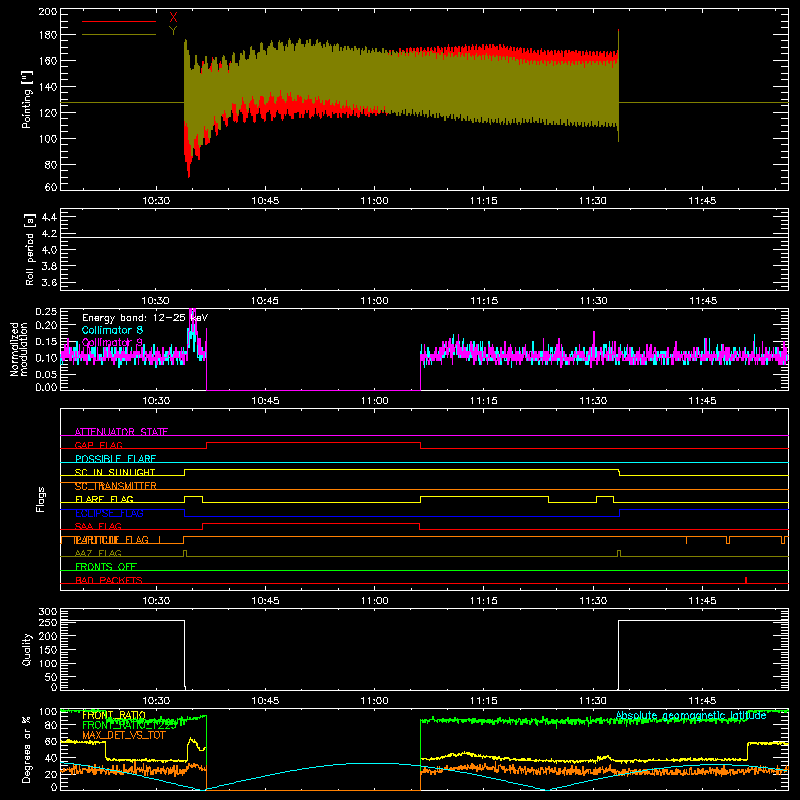
Task: Click the 4.4 tick on Roll period axis
Action: coord(49,217)
